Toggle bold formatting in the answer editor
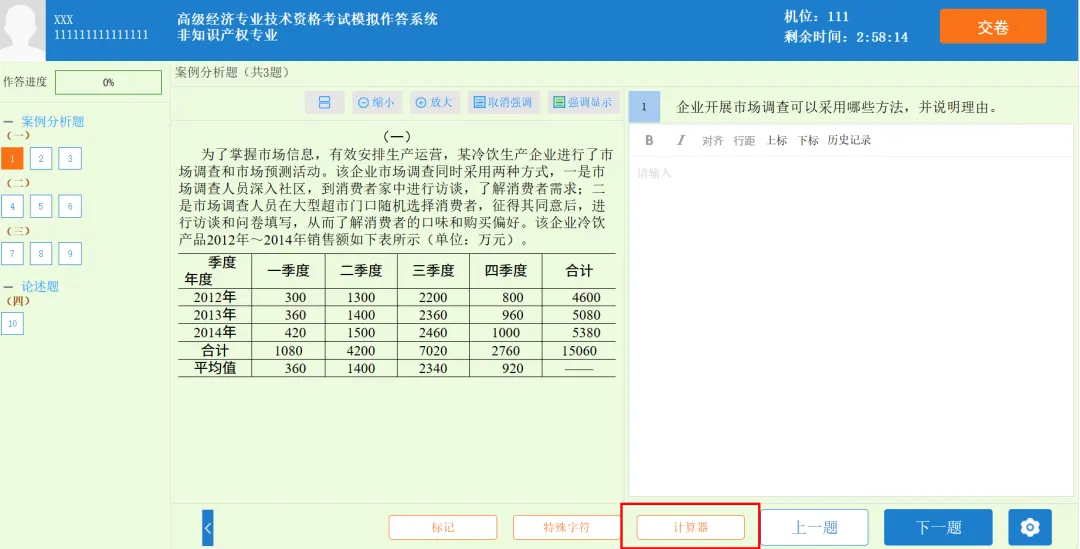This screenshot has width=1080, height=549. click(x=649, y=141)
